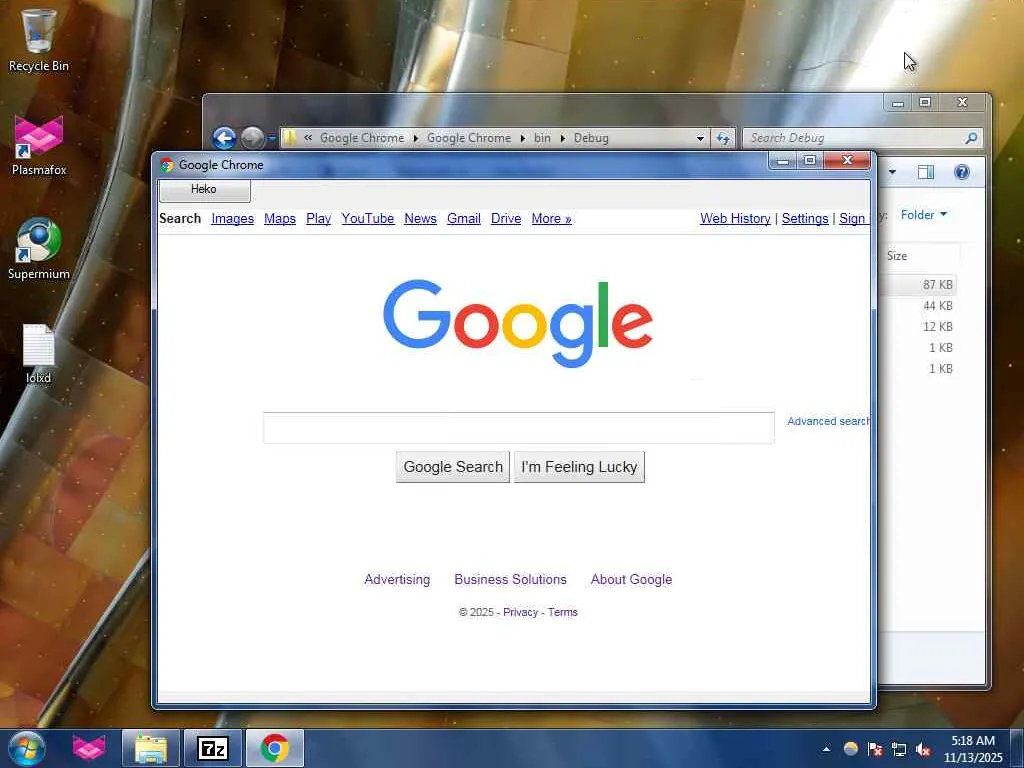Click the yellow circular tray icon
This screenshot has width=1024, height=768.
[x=850, y=748]
